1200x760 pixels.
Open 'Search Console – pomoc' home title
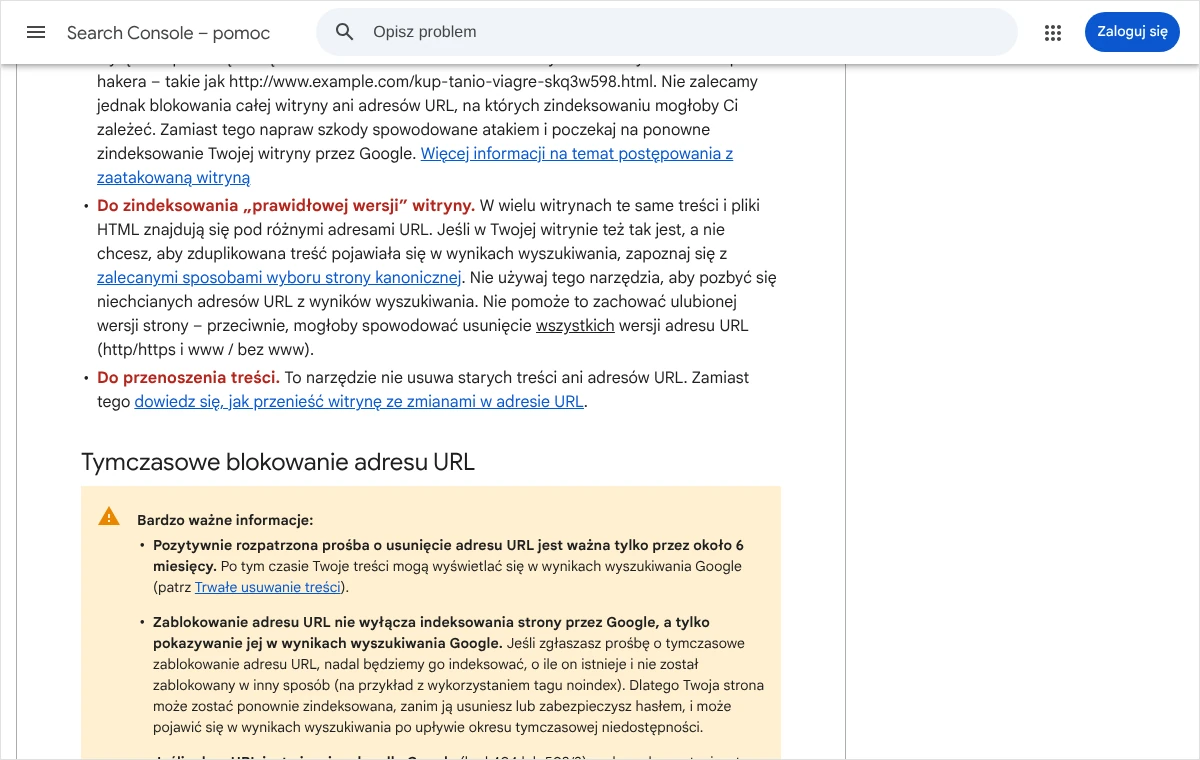point(168,33)
